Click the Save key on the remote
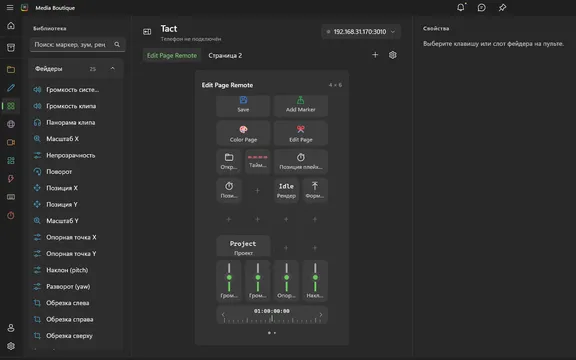 (x=243, y=106)
